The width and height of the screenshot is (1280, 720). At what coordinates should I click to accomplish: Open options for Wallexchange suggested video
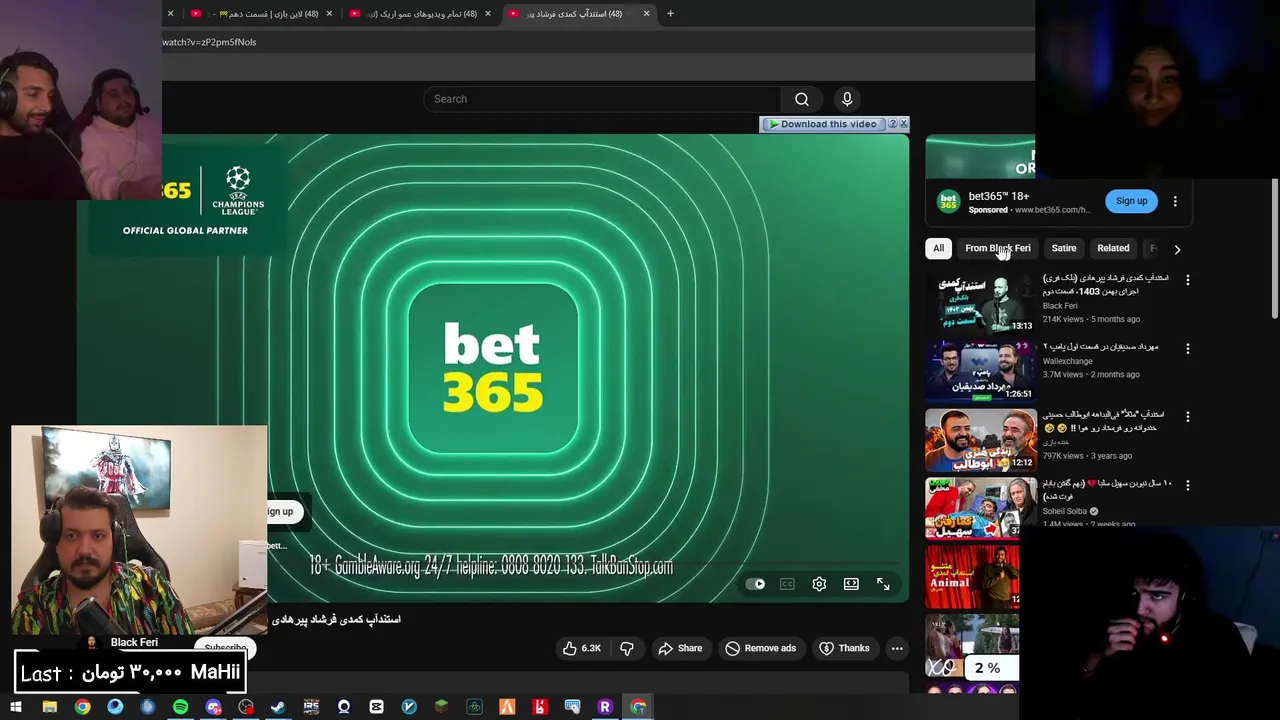coord(1187,349)
